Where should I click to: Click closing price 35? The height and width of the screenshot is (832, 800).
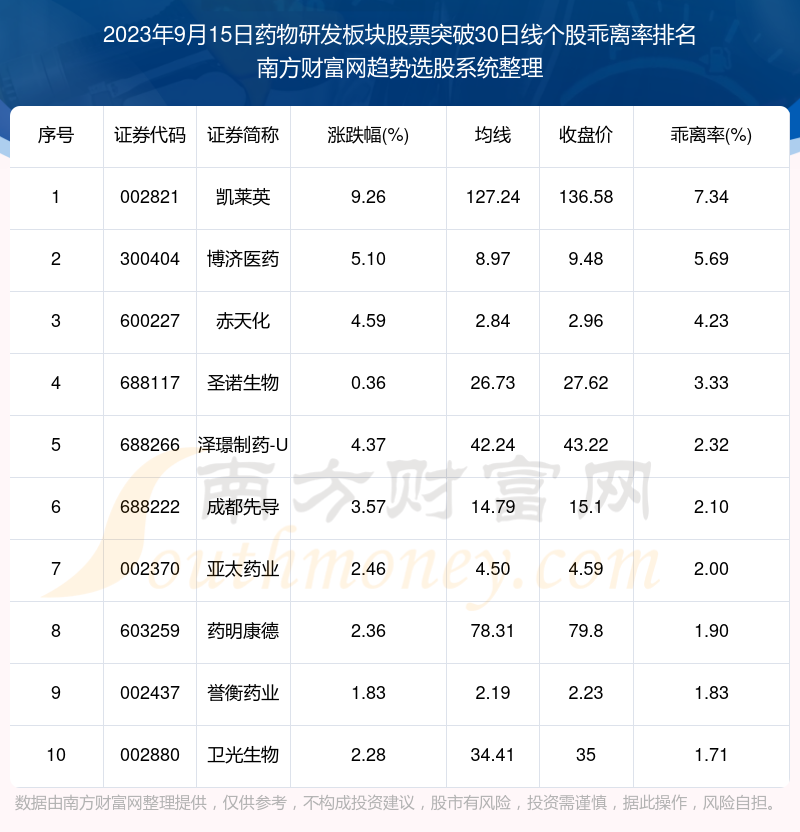click(586, 755)
